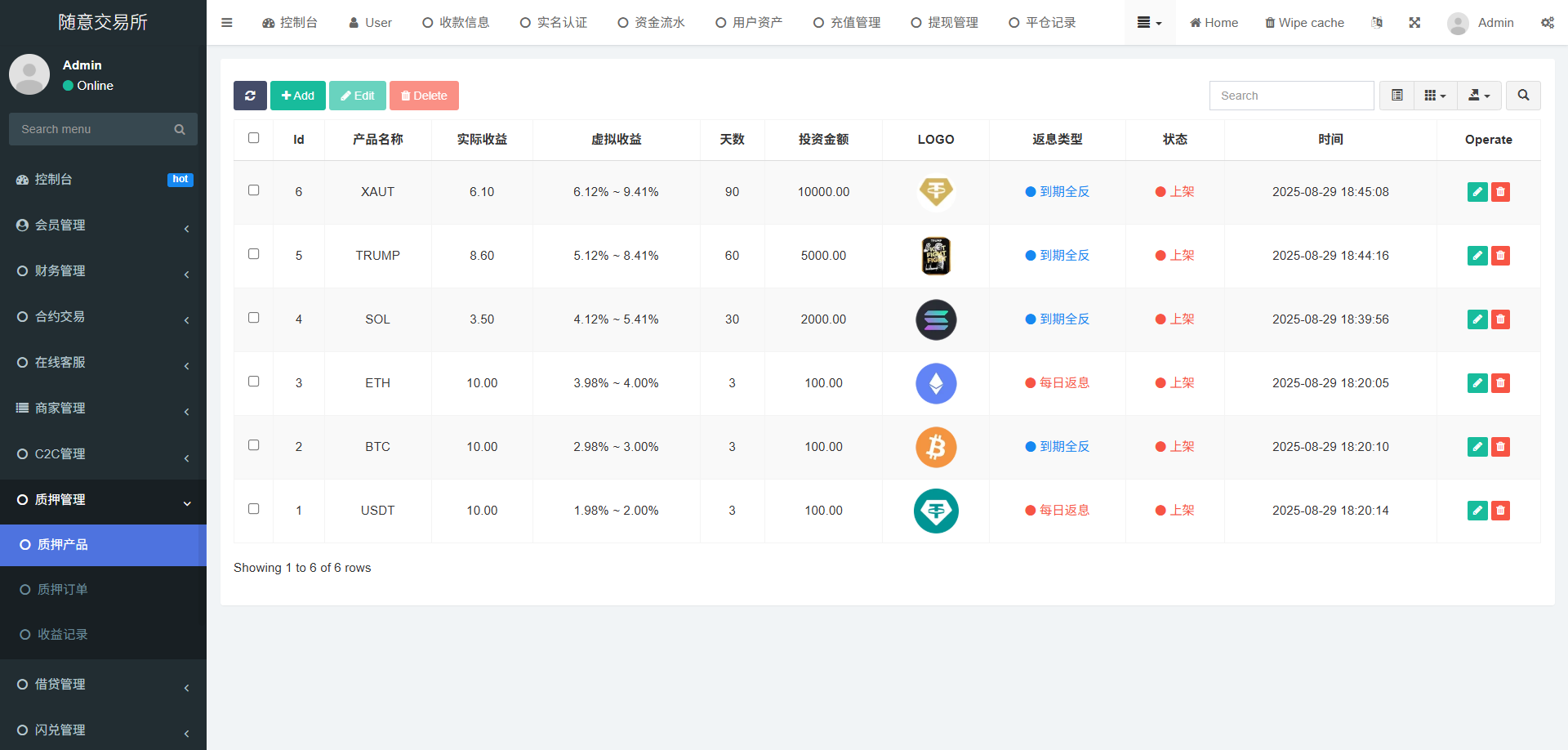Toggle fullscreen with the expand arrows icon
1568x750 pixels.
[x=1414, y=23]
